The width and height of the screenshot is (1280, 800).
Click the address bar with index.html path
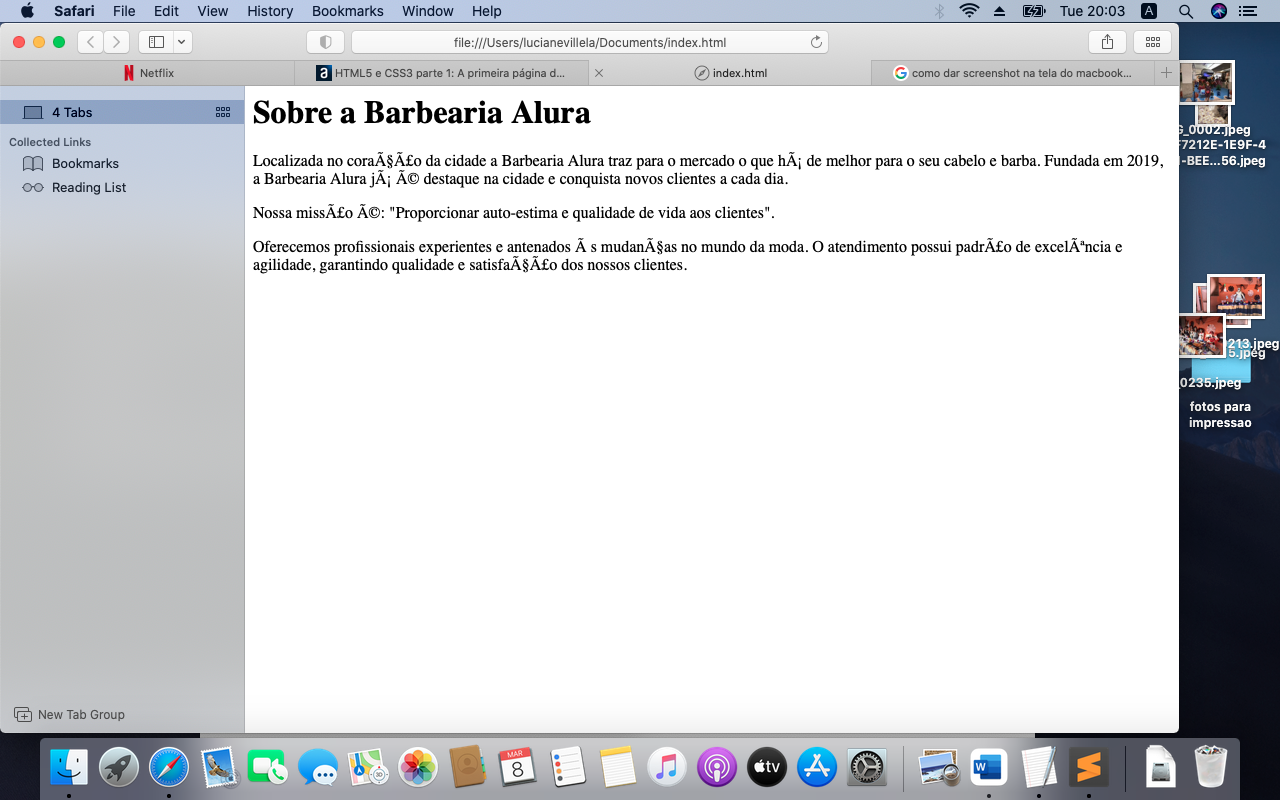coord(590,42)
